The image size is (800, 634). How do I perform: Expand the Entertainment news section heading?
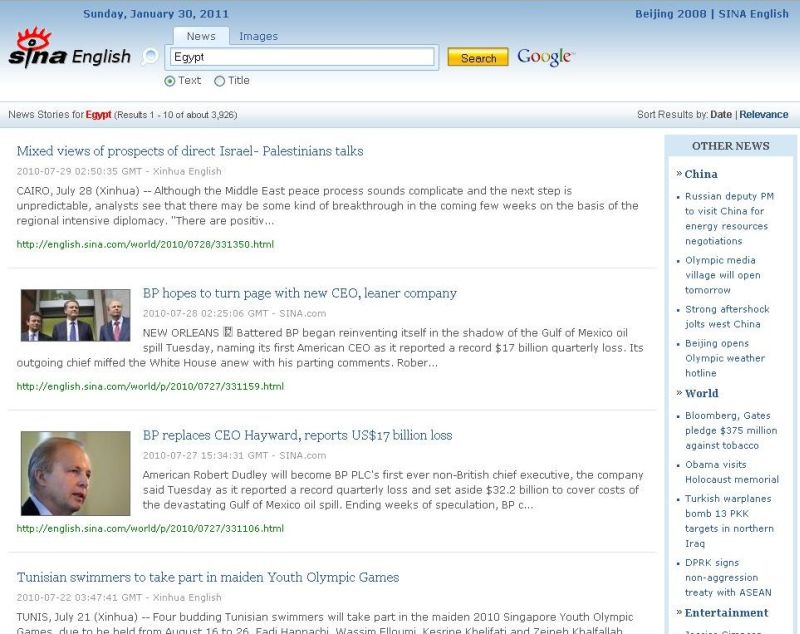coord(726,612)
